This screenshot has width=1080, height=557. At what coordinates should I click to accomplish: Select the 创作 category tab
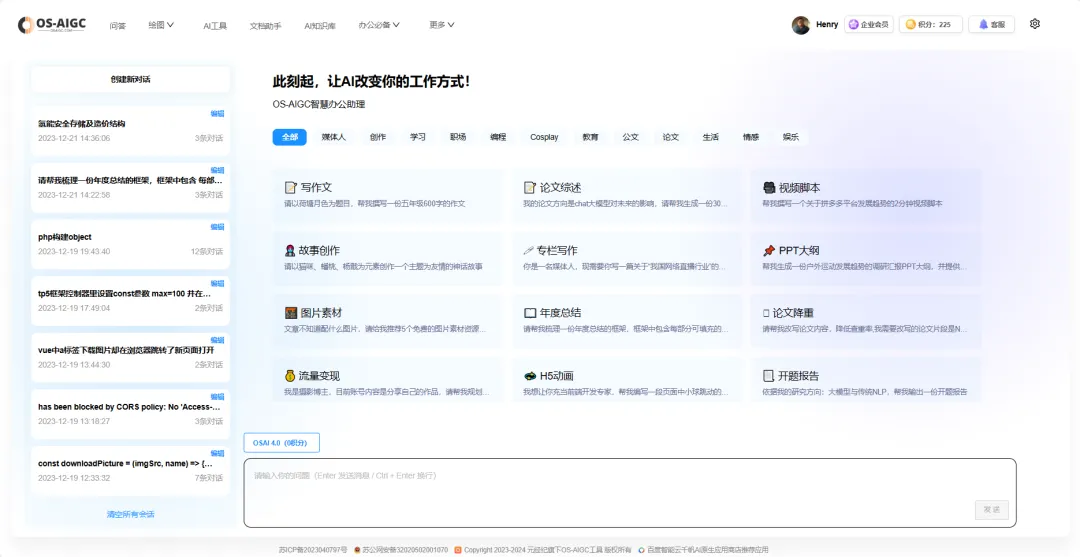tap(377, 137)
